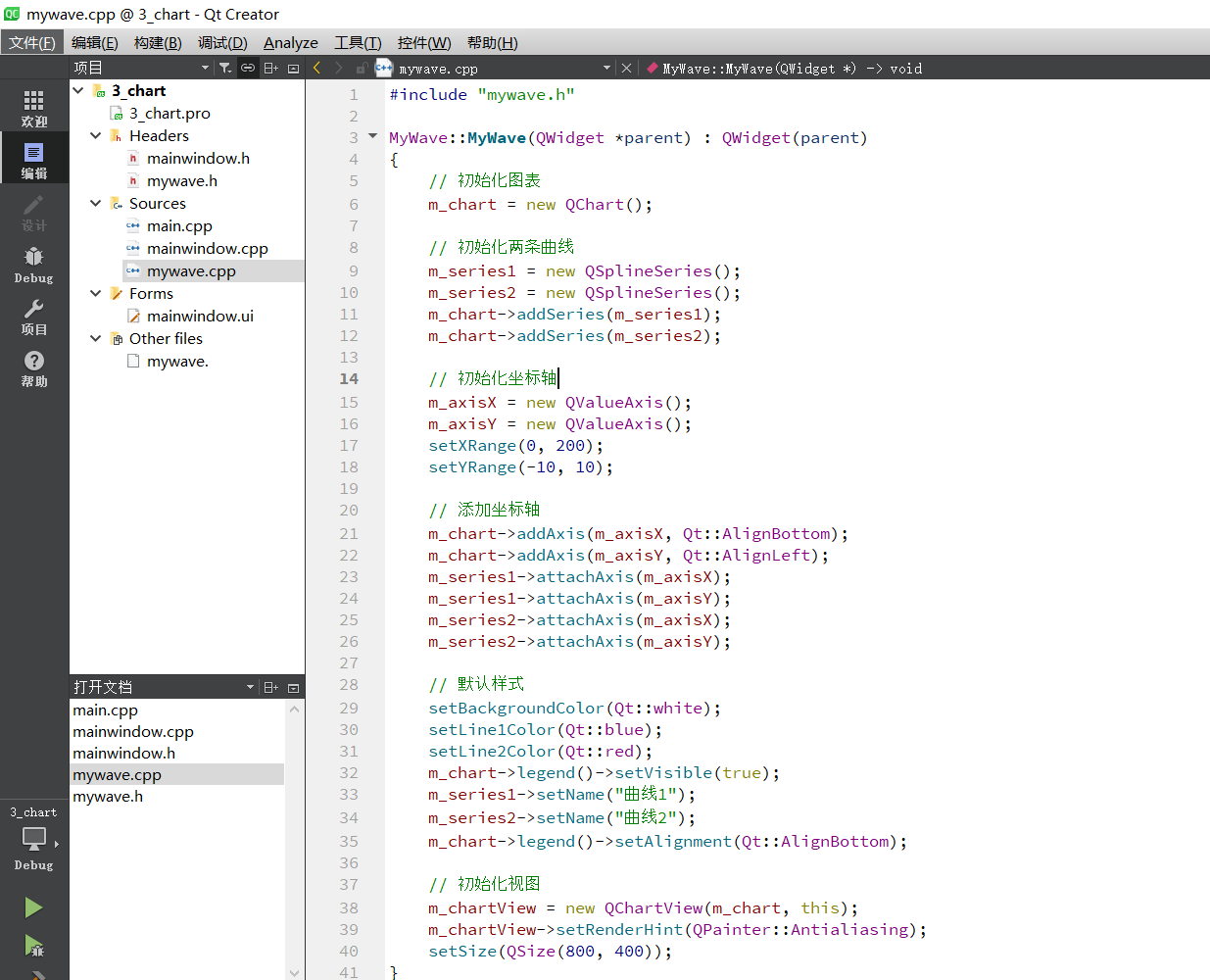Open the 设计 (Design) mode
Viewport: 1210px width, 980px height.
coord(34,212)
